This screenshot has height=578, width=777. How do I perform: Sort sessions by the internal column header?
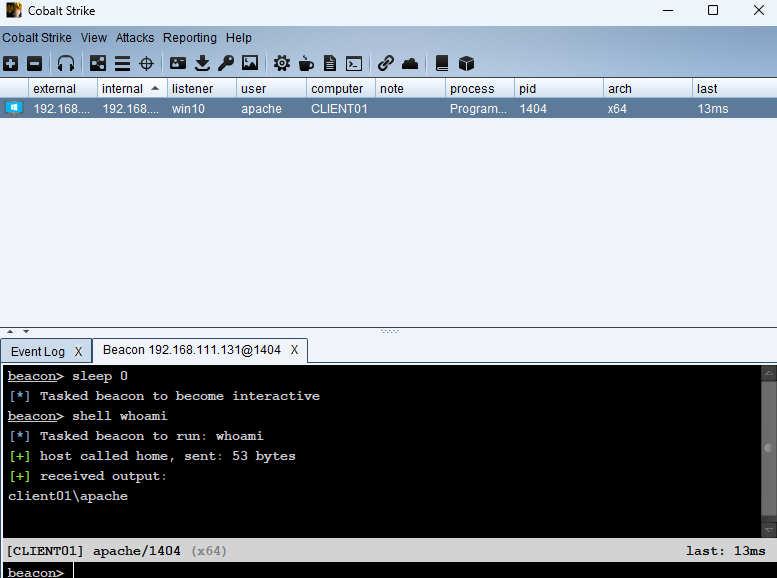[123, 88]
